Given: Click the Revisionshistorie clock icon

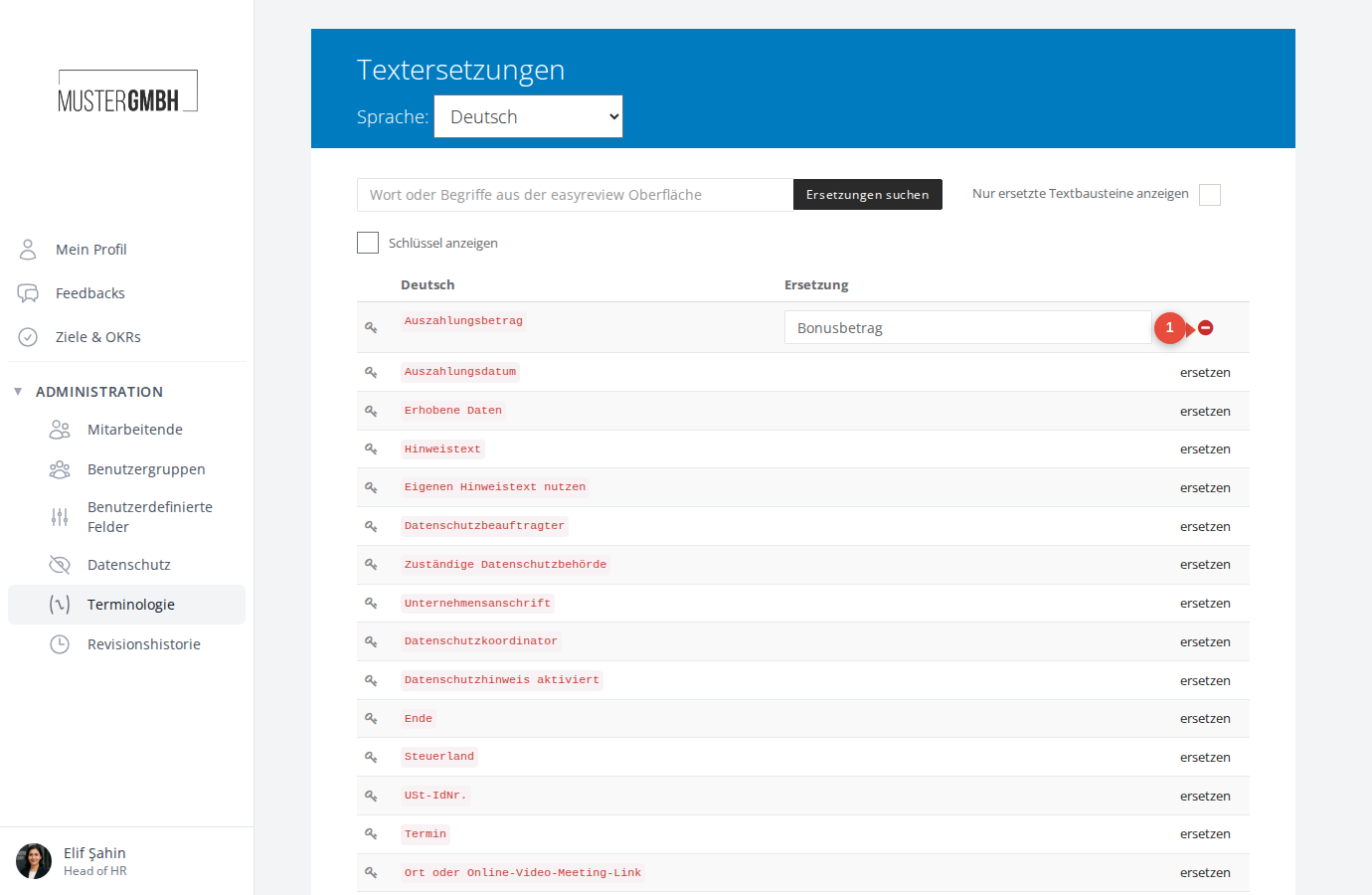Looking at the screenshot, I should coord(60,644).
